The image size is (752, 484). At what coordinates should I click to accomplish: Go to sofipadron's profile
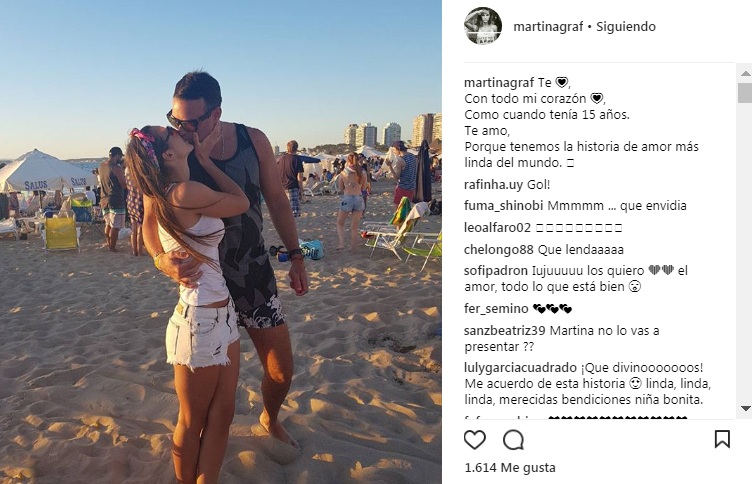coord(496,271)
